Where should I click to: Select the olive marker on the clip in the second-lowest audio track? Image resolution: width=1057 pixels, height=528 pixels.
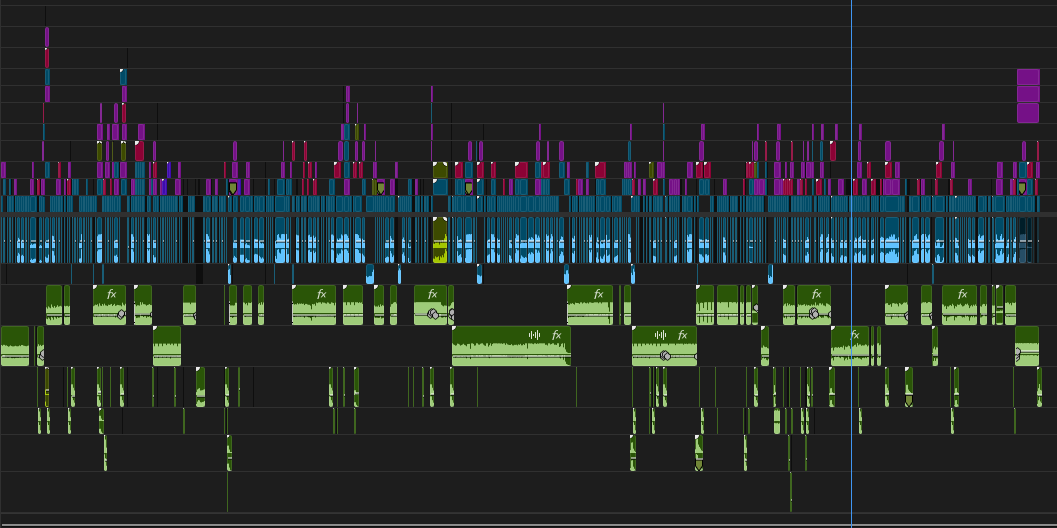[x=699, y=465]
